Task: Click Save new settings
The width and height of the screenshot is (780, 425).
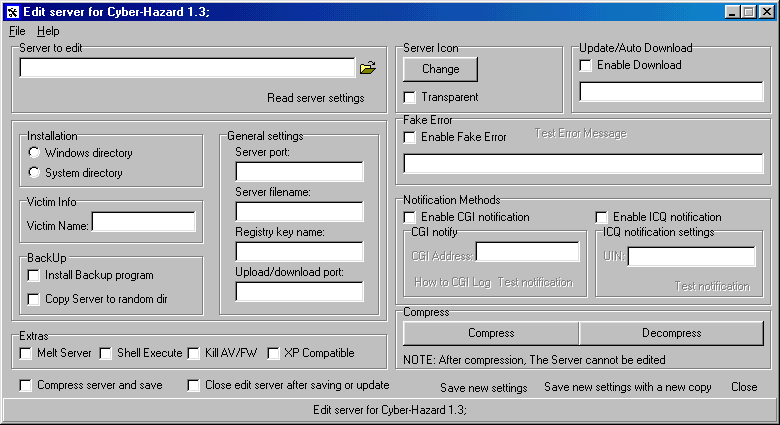Action: pyautogui.click(x=483, y=388)
